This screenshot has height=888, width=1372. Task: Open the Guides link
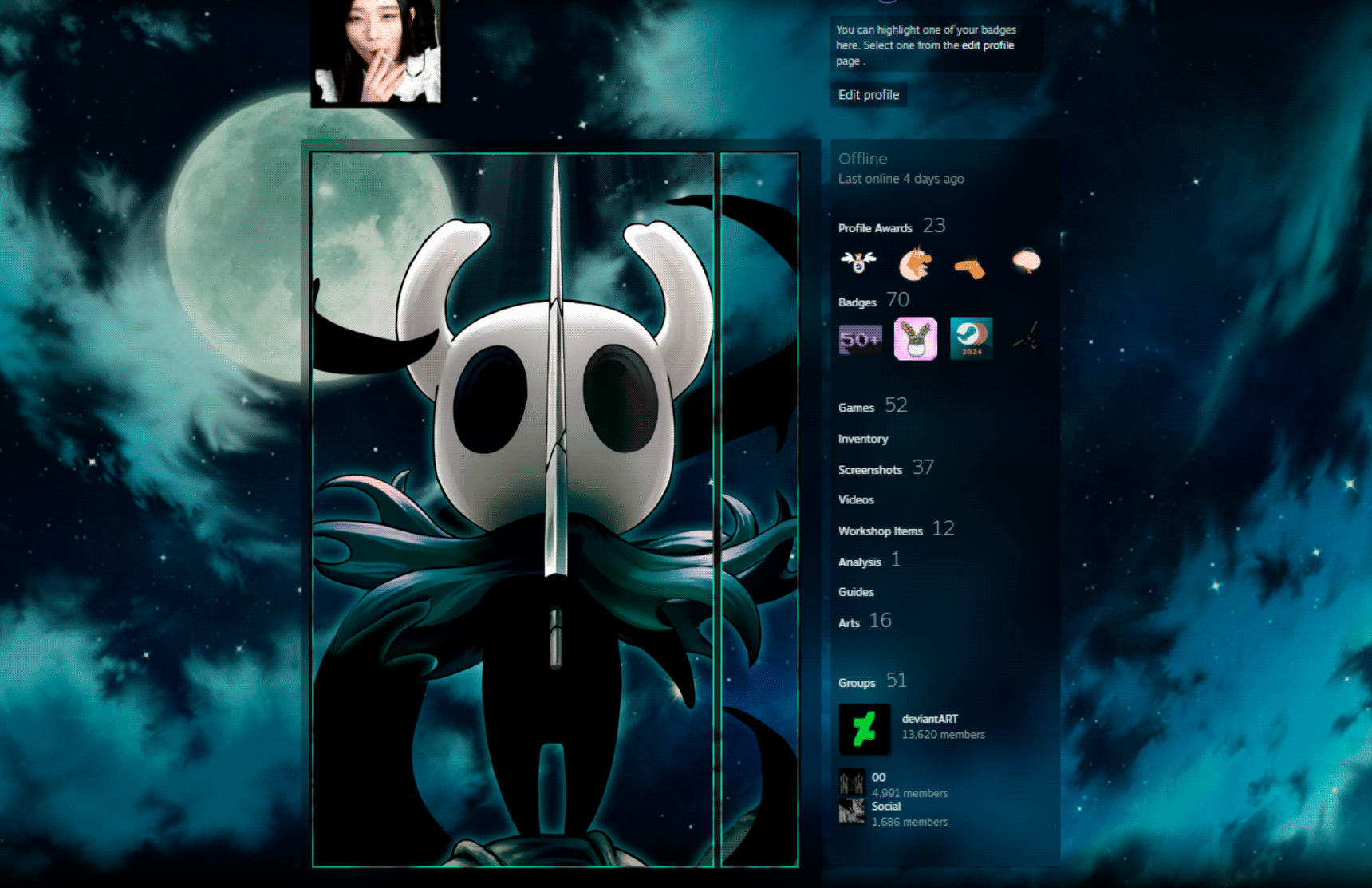[856, 592]
